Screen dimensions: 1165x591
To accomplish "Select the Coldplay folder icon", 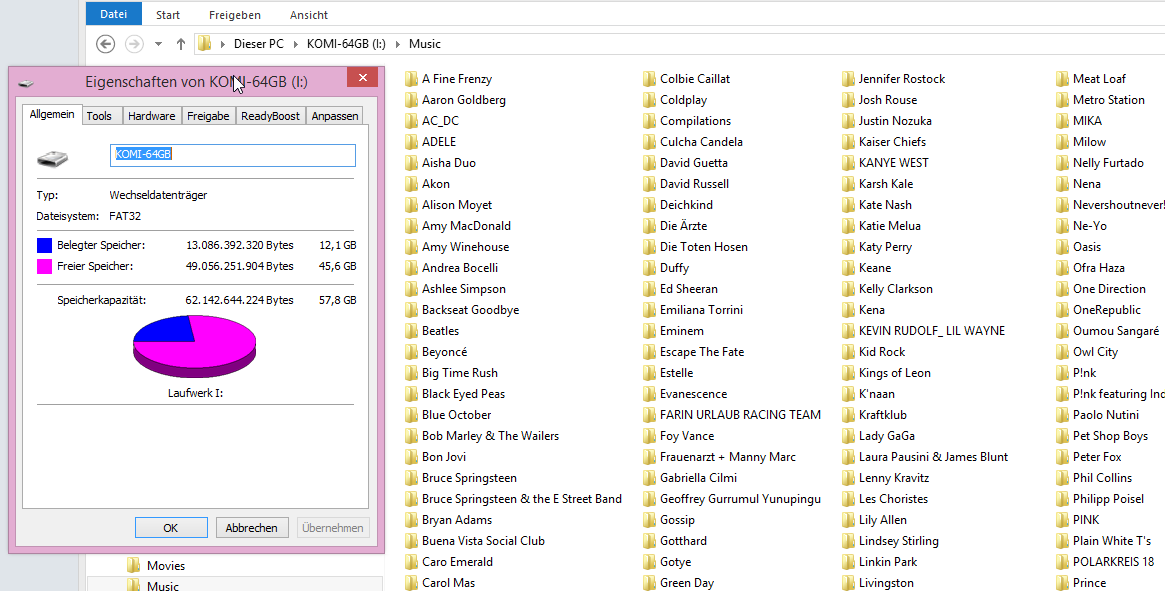I will (649, 100).
